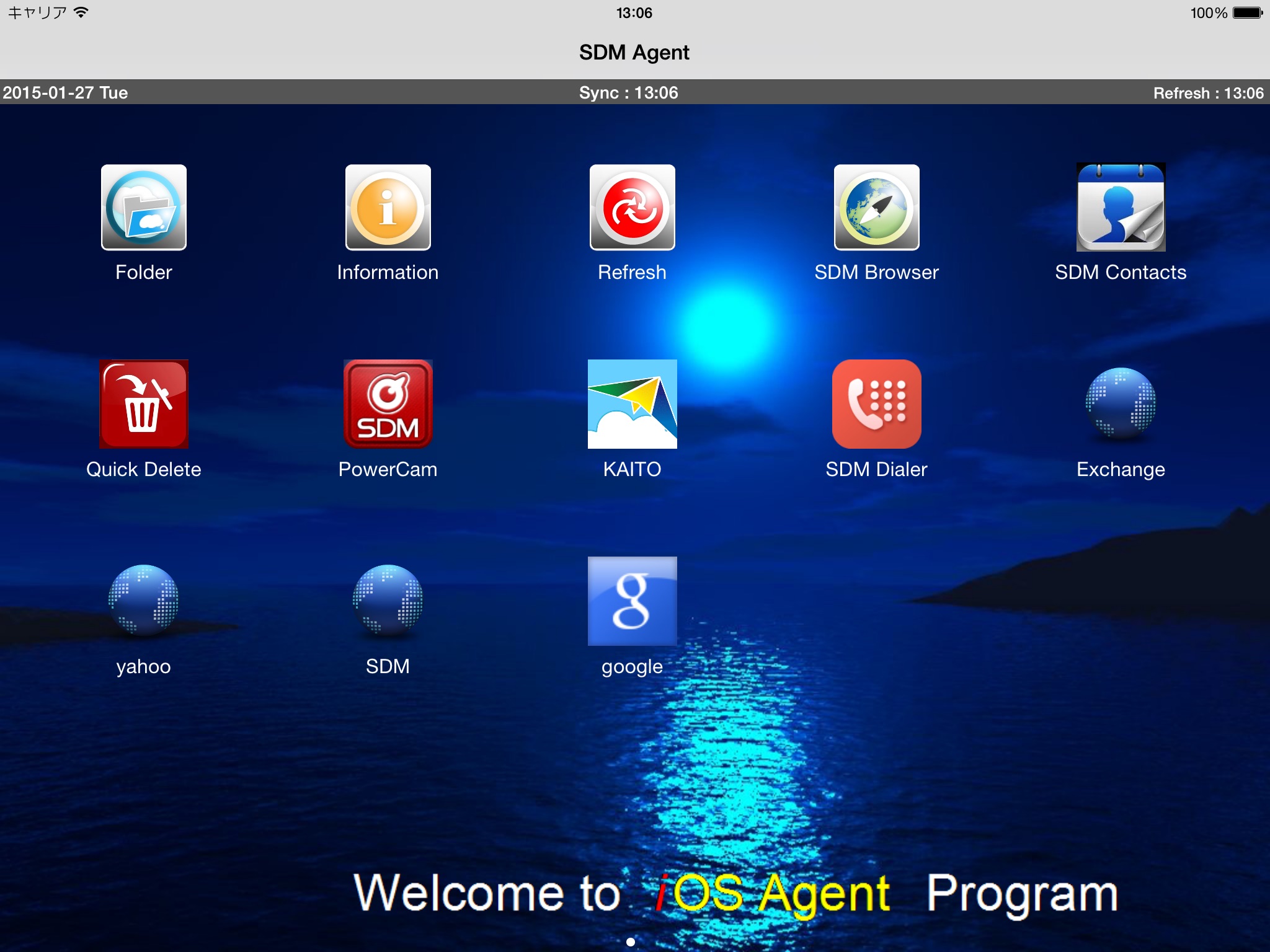This screenshot has width=1270, height=952.
Task: Tap the '2015-01-27 Tue' date text
Action: [65, 93]
